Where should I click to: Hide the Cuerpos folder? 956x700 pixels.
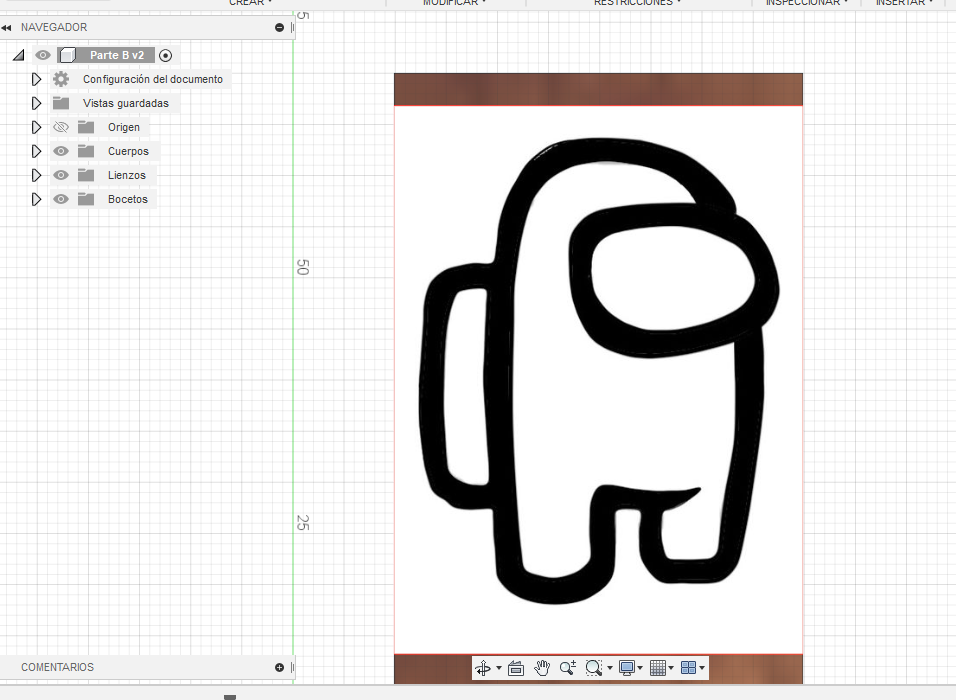coord(61,151)
